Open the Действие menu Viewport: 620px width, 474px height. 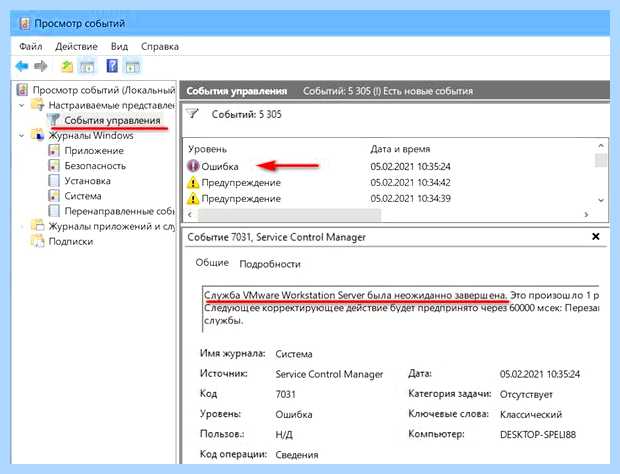tap(76, 46)
